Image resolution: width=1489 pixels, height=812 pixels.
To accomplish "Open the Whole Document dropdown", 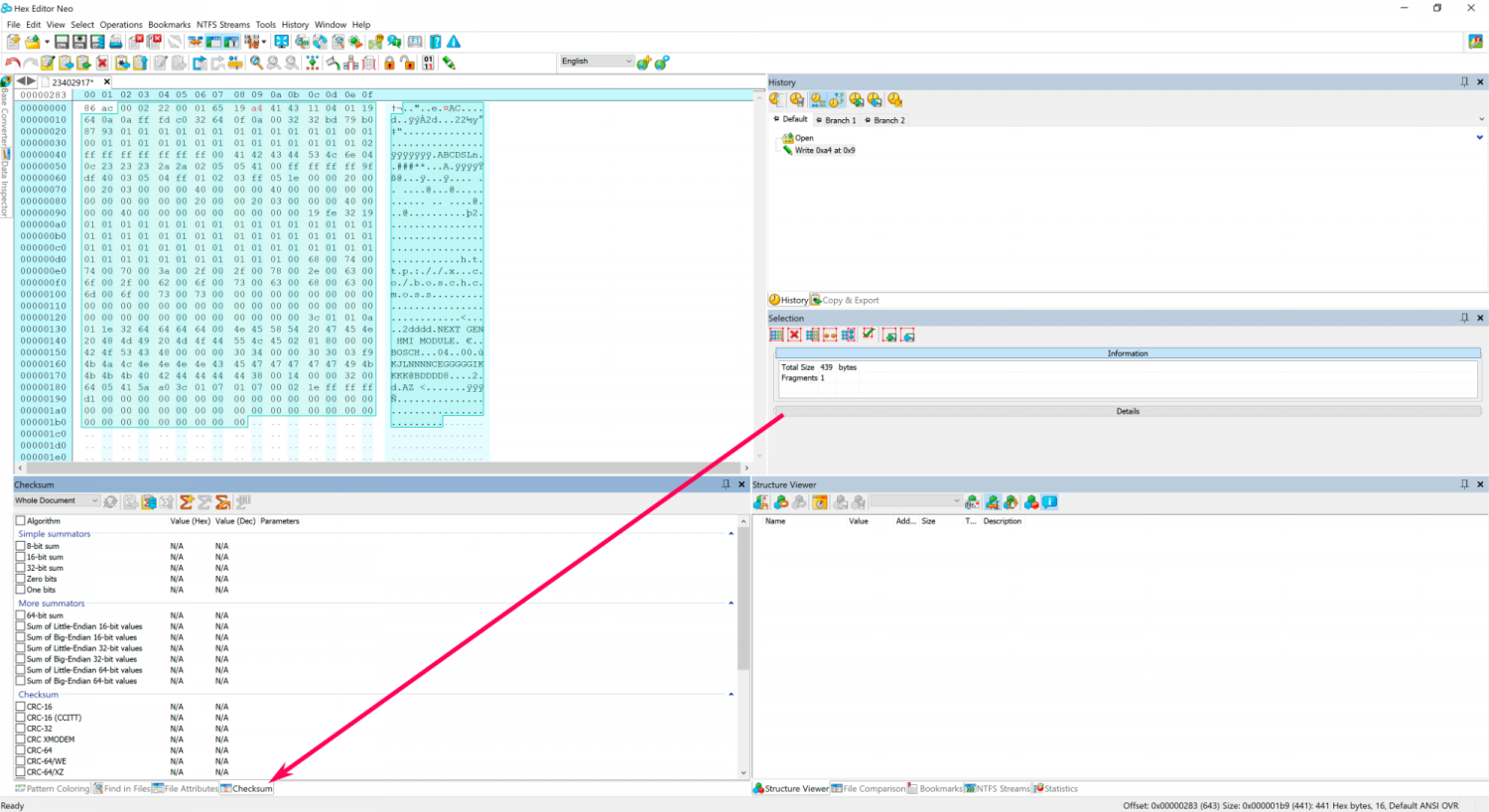I will point(57,500).
